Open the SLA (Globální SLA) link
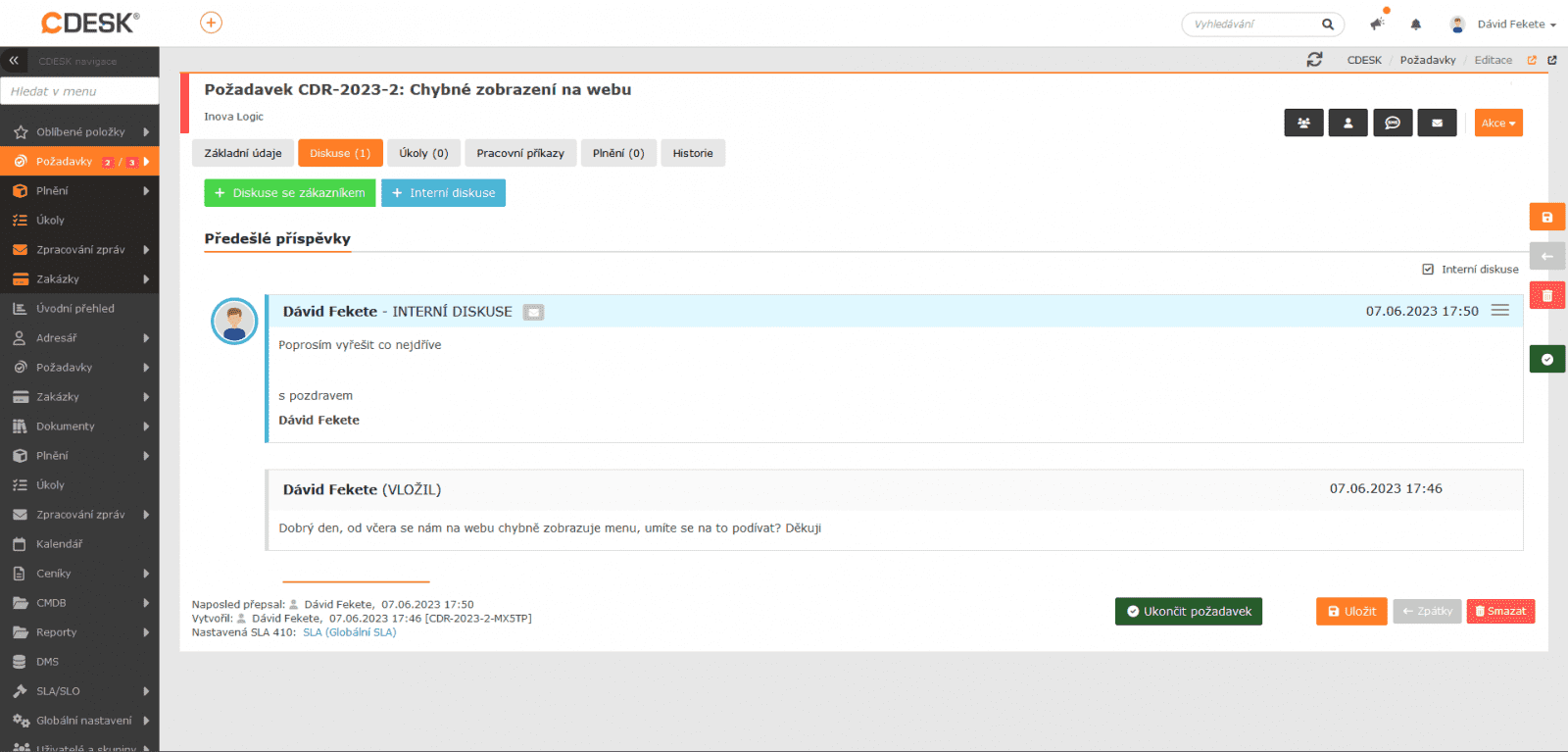 pyautogui.click(x=350, y=632)
